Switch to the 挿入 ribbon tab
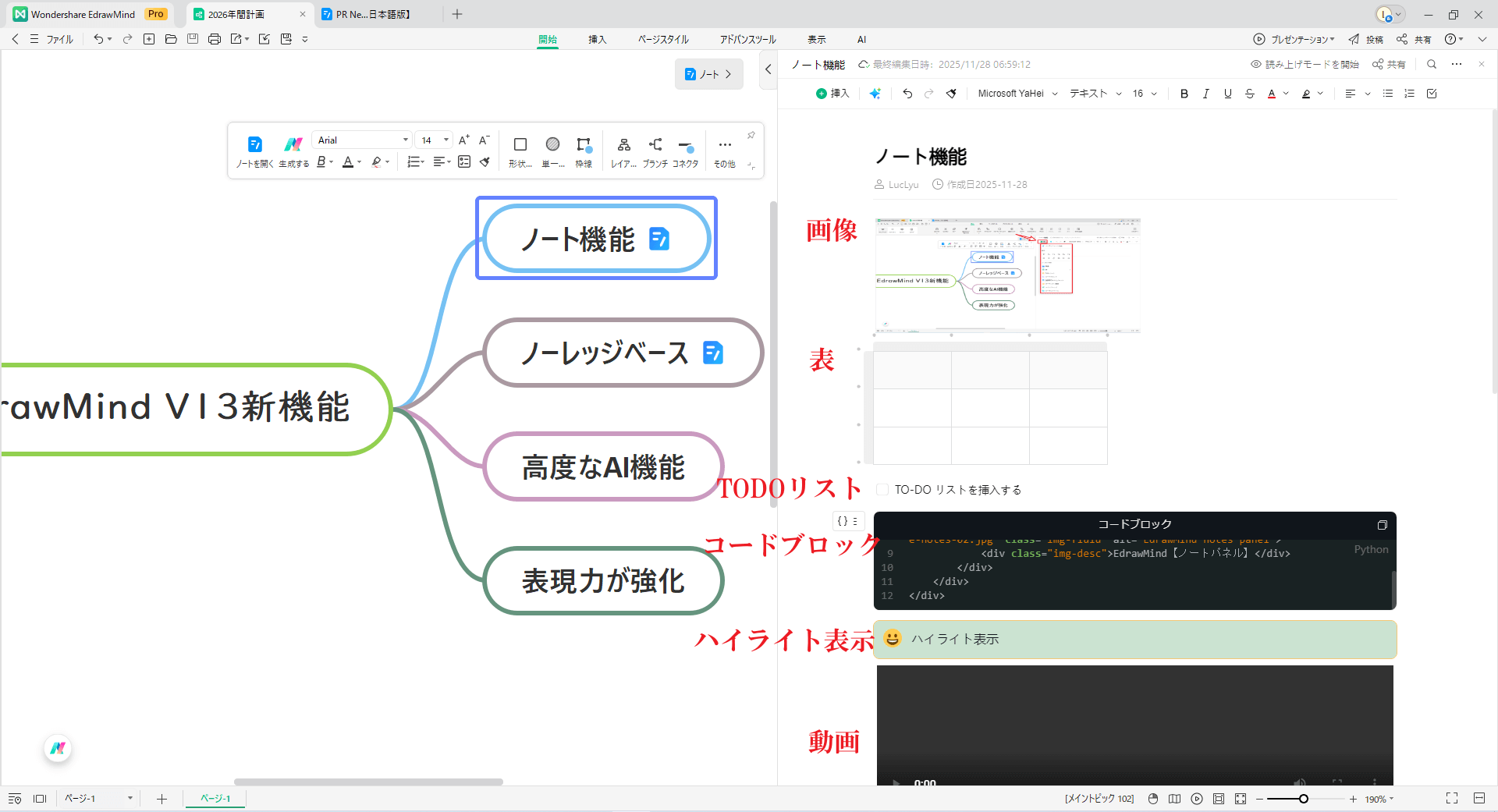 coord(597,39)
